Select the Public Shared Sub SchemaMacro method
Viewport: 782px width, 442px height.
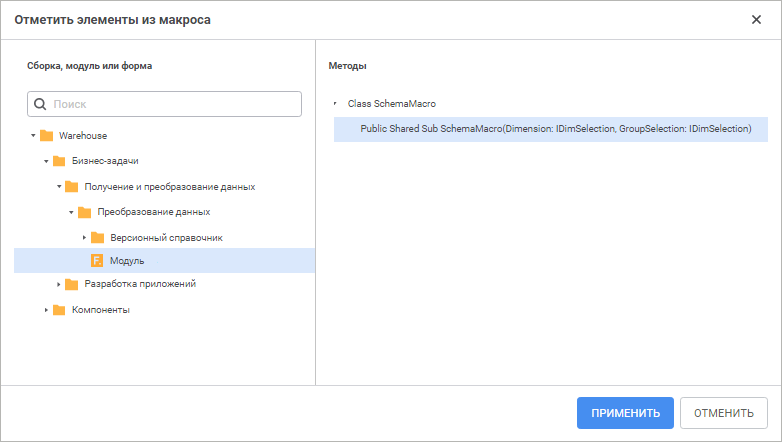point(555,129)
